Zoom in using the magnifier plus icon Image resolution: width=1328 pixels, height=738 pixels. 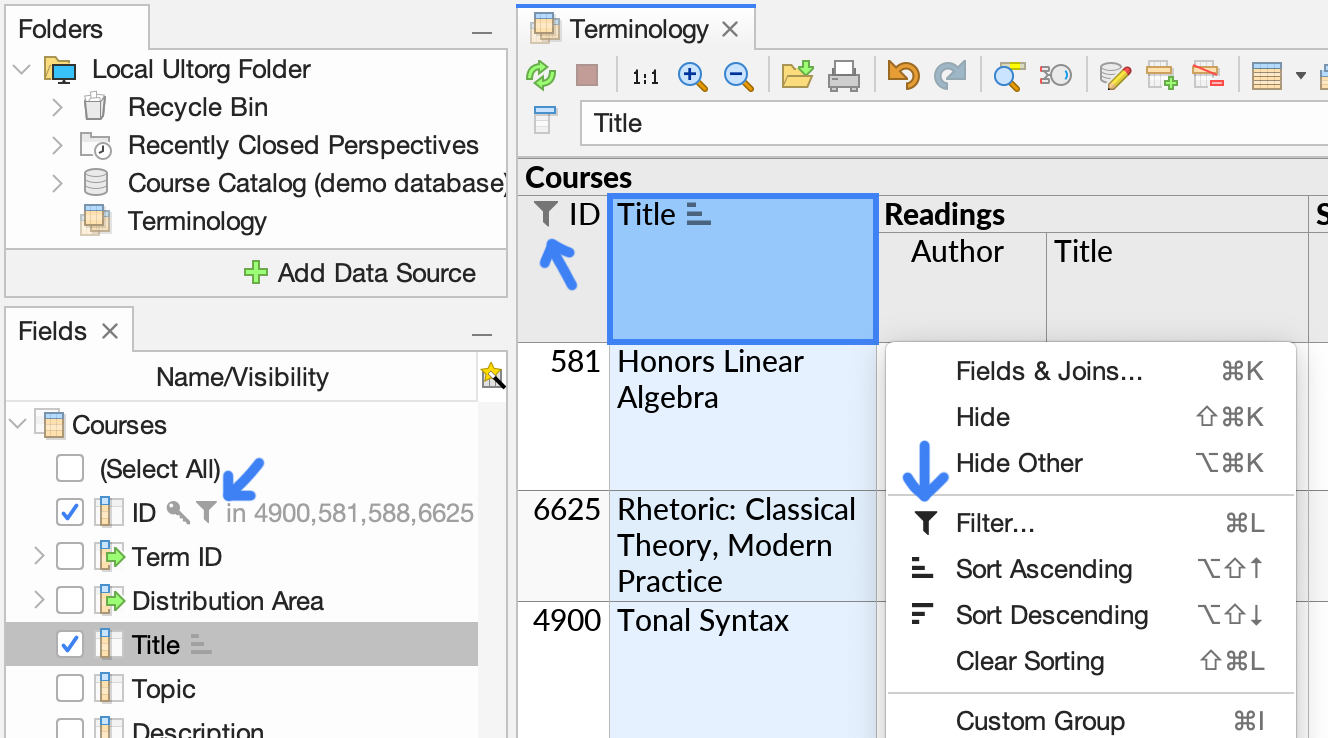tap(692, 74)
